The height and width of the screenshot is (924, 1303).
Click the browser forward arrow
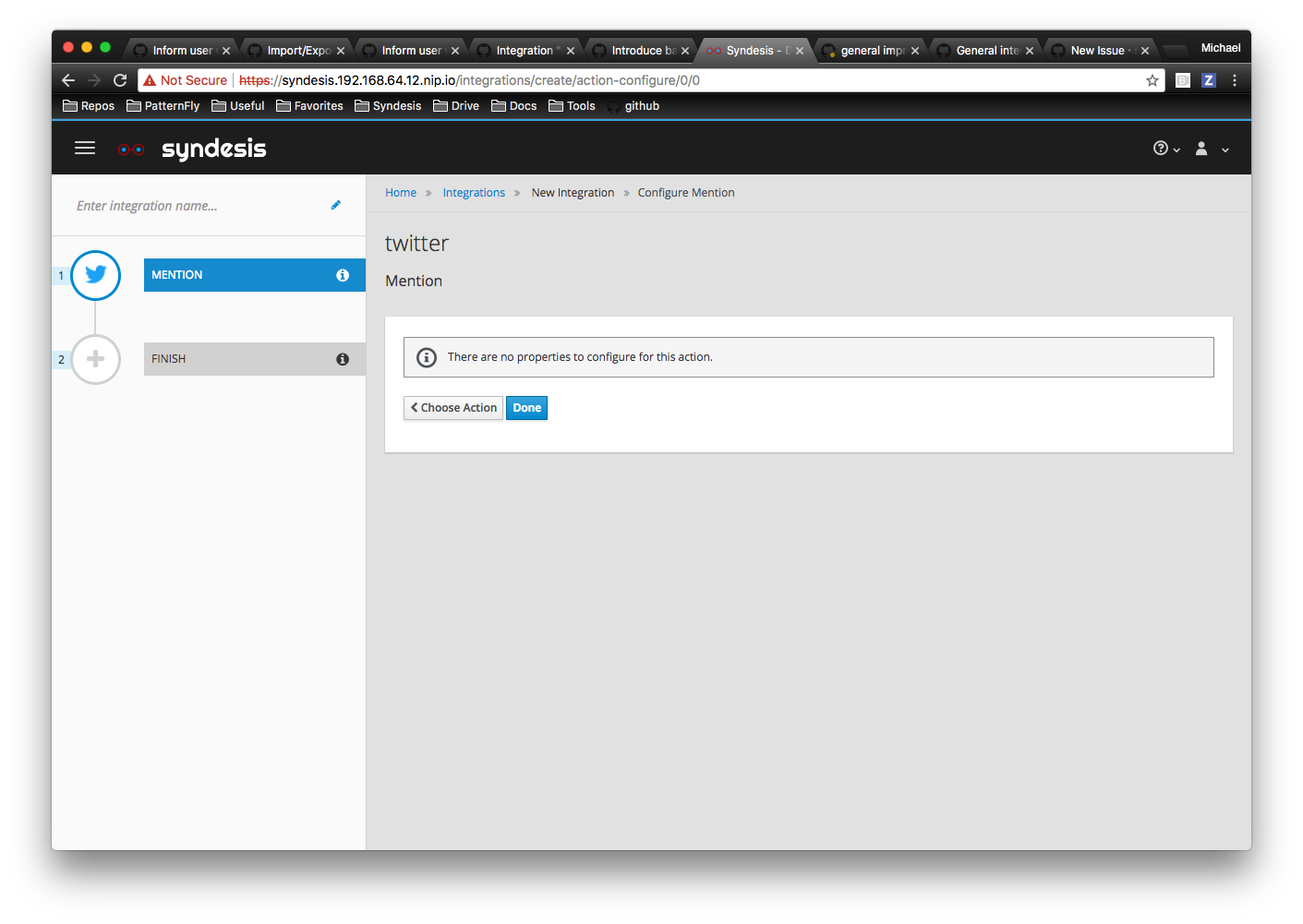pyautogui.click(x=94, y=80)
